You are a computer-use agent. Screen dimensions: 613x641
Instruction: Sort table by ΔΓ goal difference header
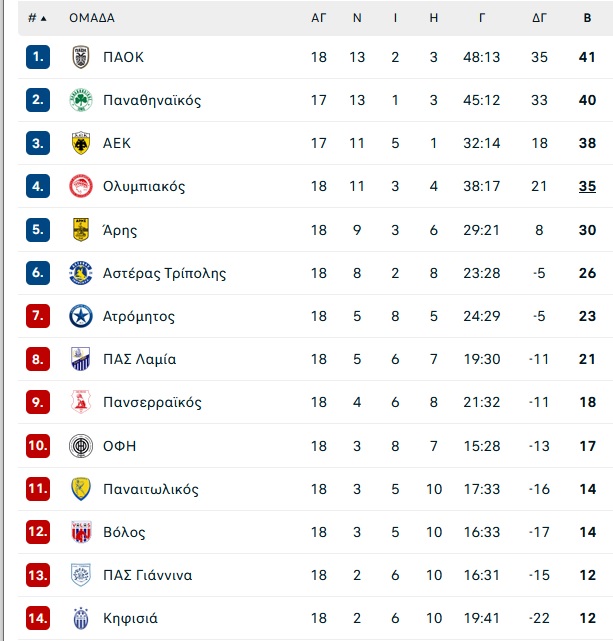539,18
